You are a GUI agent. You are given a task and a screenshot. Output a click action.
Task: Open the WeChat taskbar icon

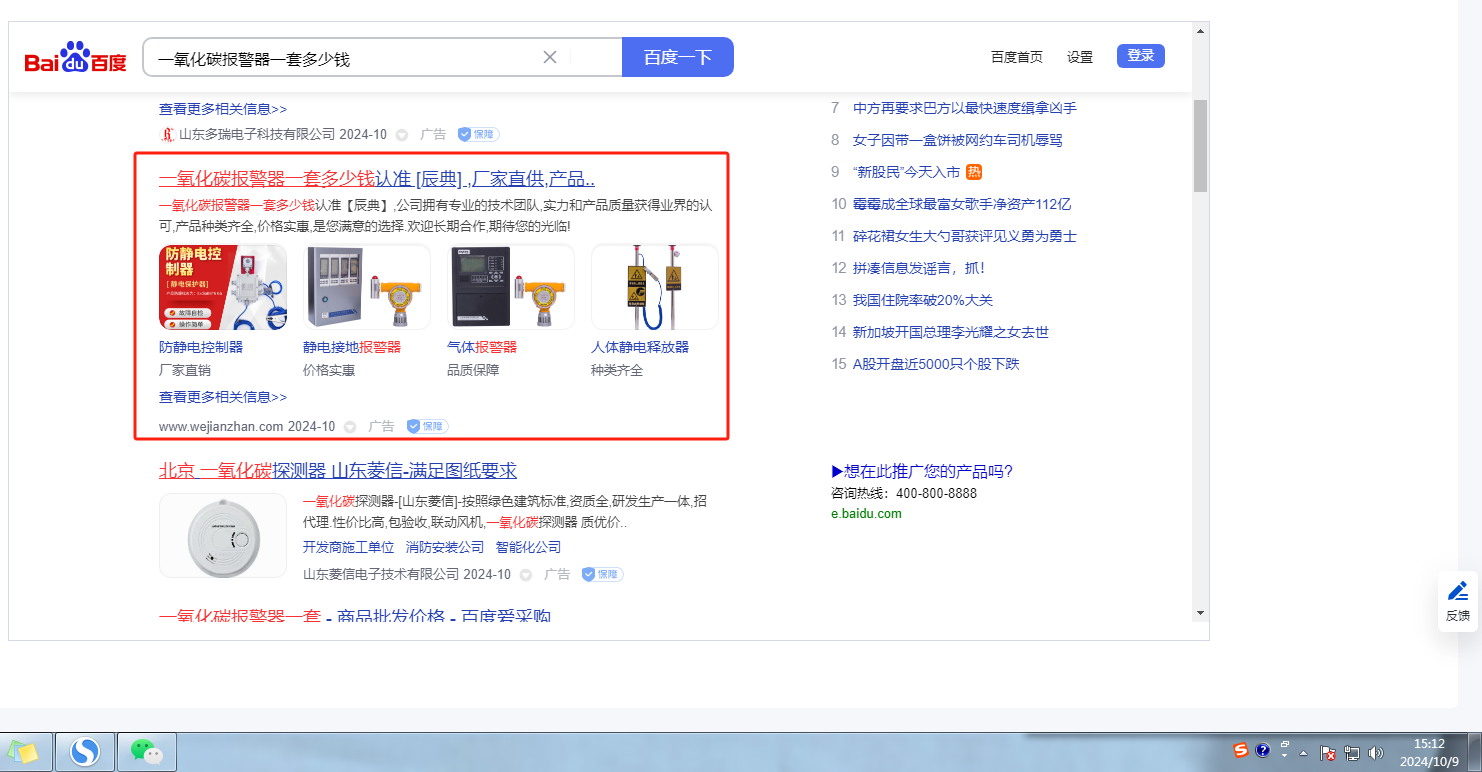tap(147, 751)
